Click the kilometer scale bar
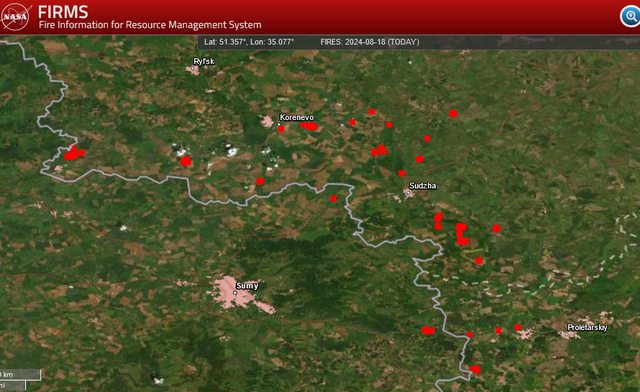 click(20, 374)
